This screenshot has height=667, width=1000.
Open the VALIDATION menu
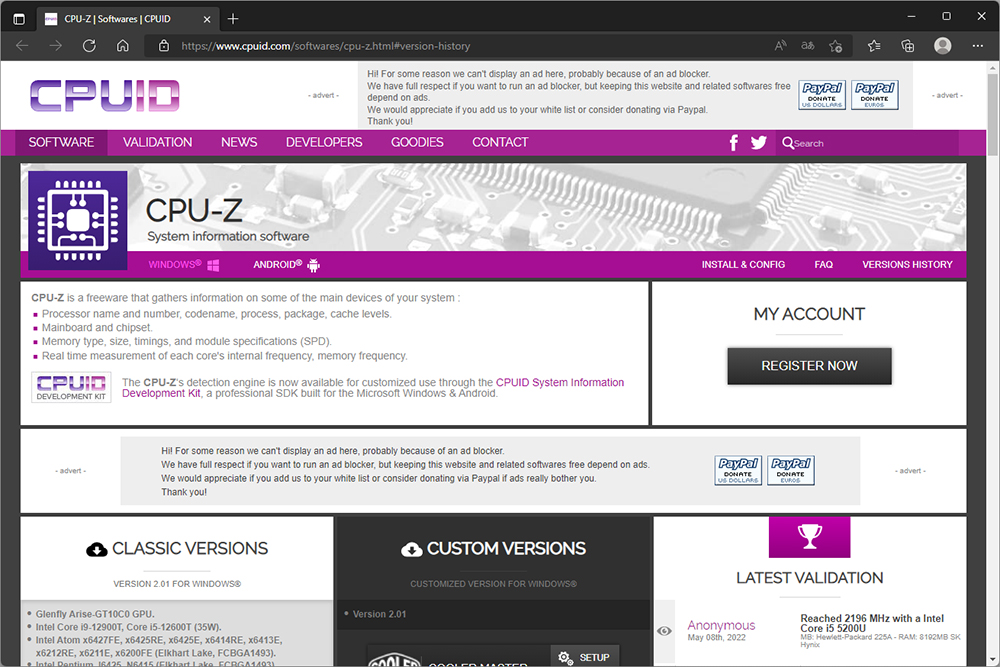click(158, 142)
